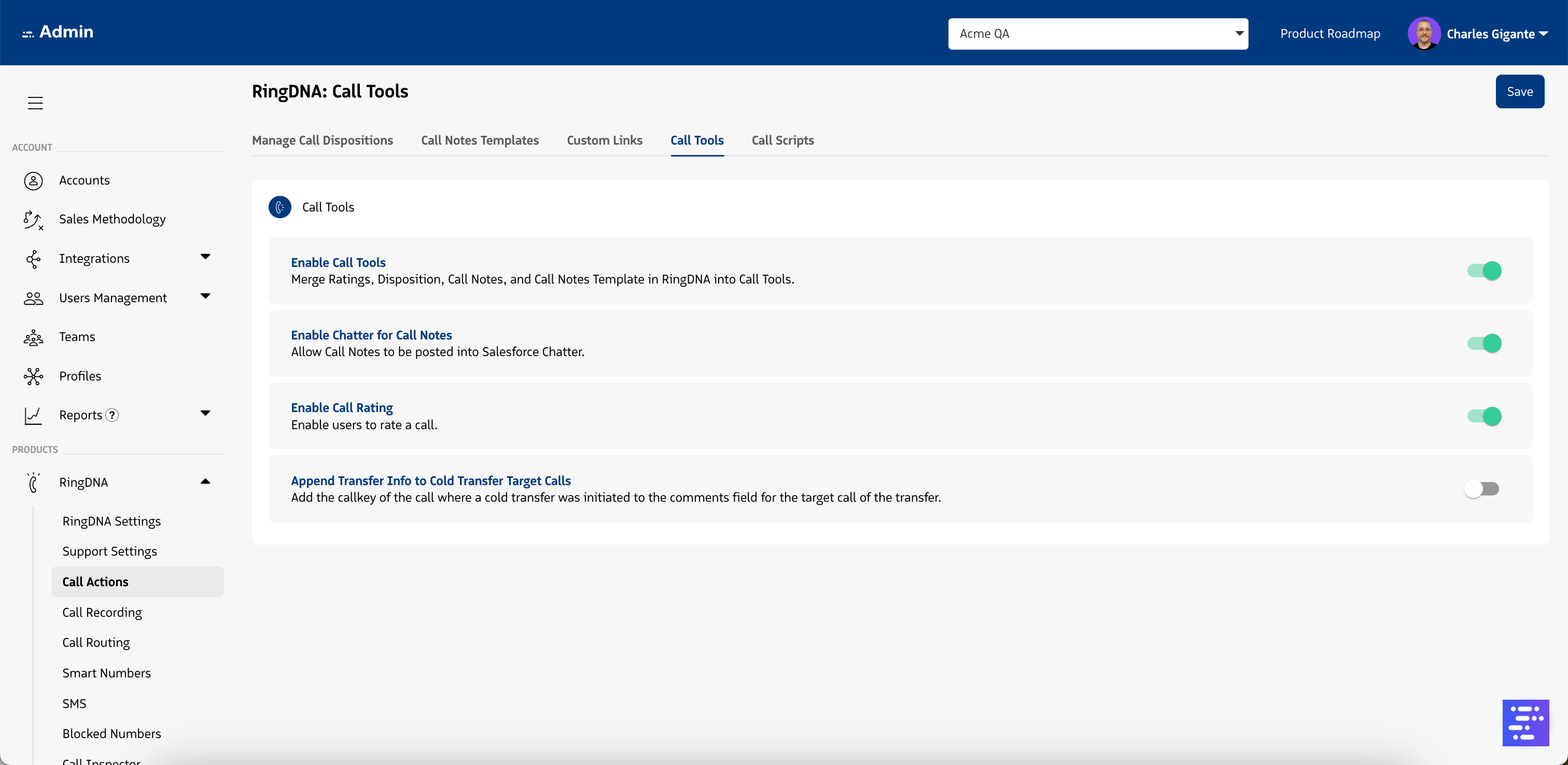1568x765 pixels.
Task: Enable Append Transfer Info toggle
Action: click(1481, 489)
